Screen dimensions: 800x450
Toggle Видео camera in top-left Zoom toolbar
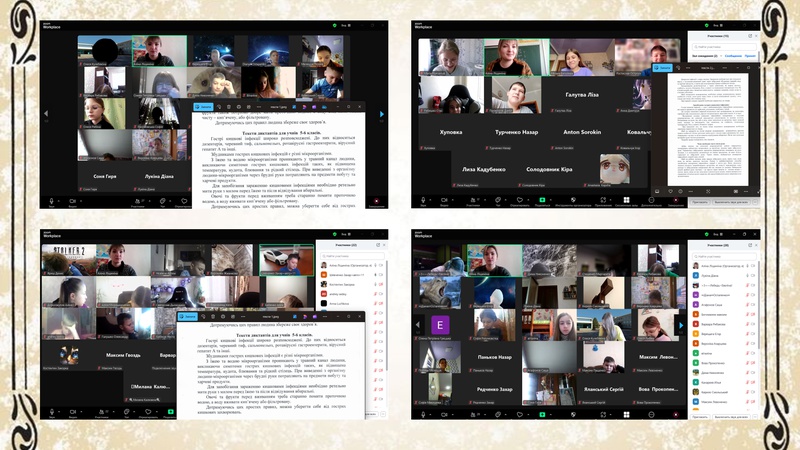point(72,201)
